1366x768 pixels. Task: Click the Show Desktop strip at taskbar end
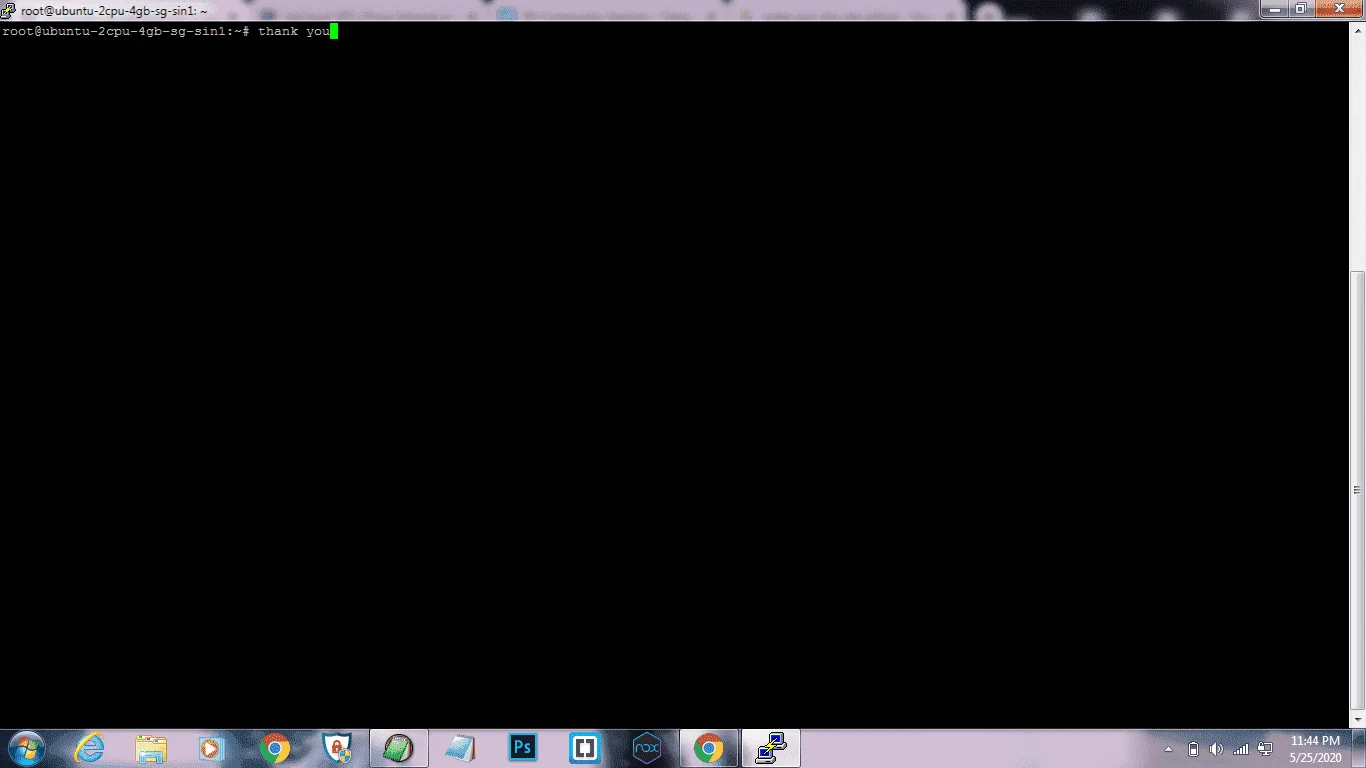pyautogui.click(x=1359, y=748)
